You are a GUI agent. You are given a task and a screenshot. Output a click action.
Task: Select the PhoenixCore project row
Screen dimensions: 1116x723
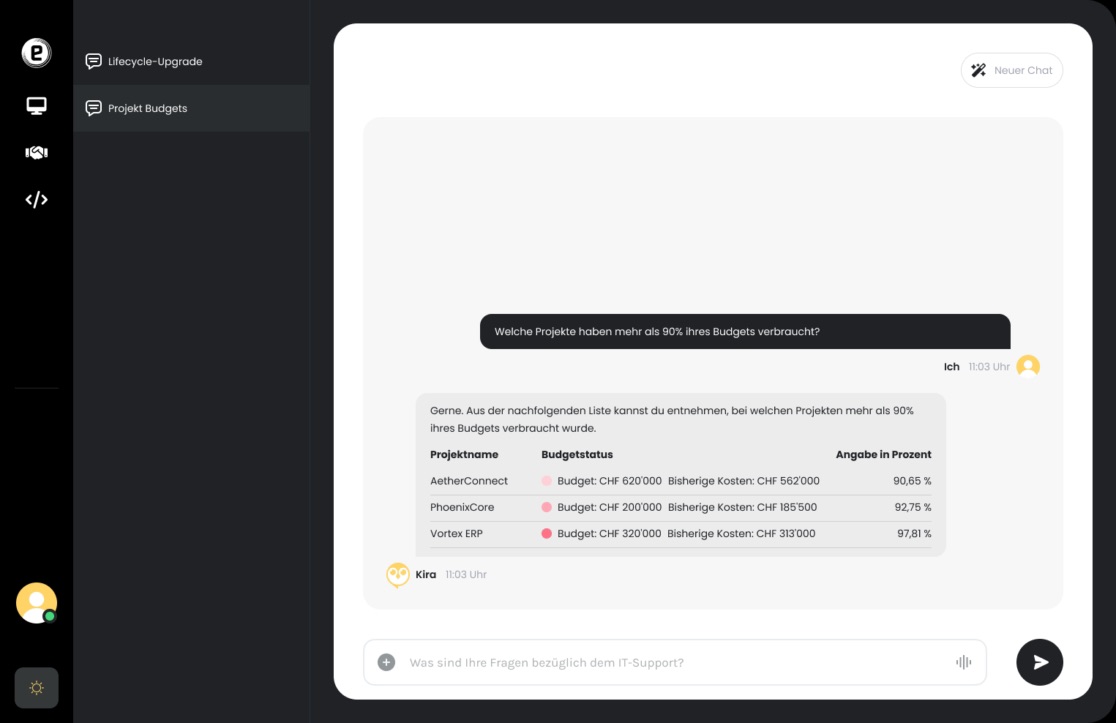tap(680, 507)
